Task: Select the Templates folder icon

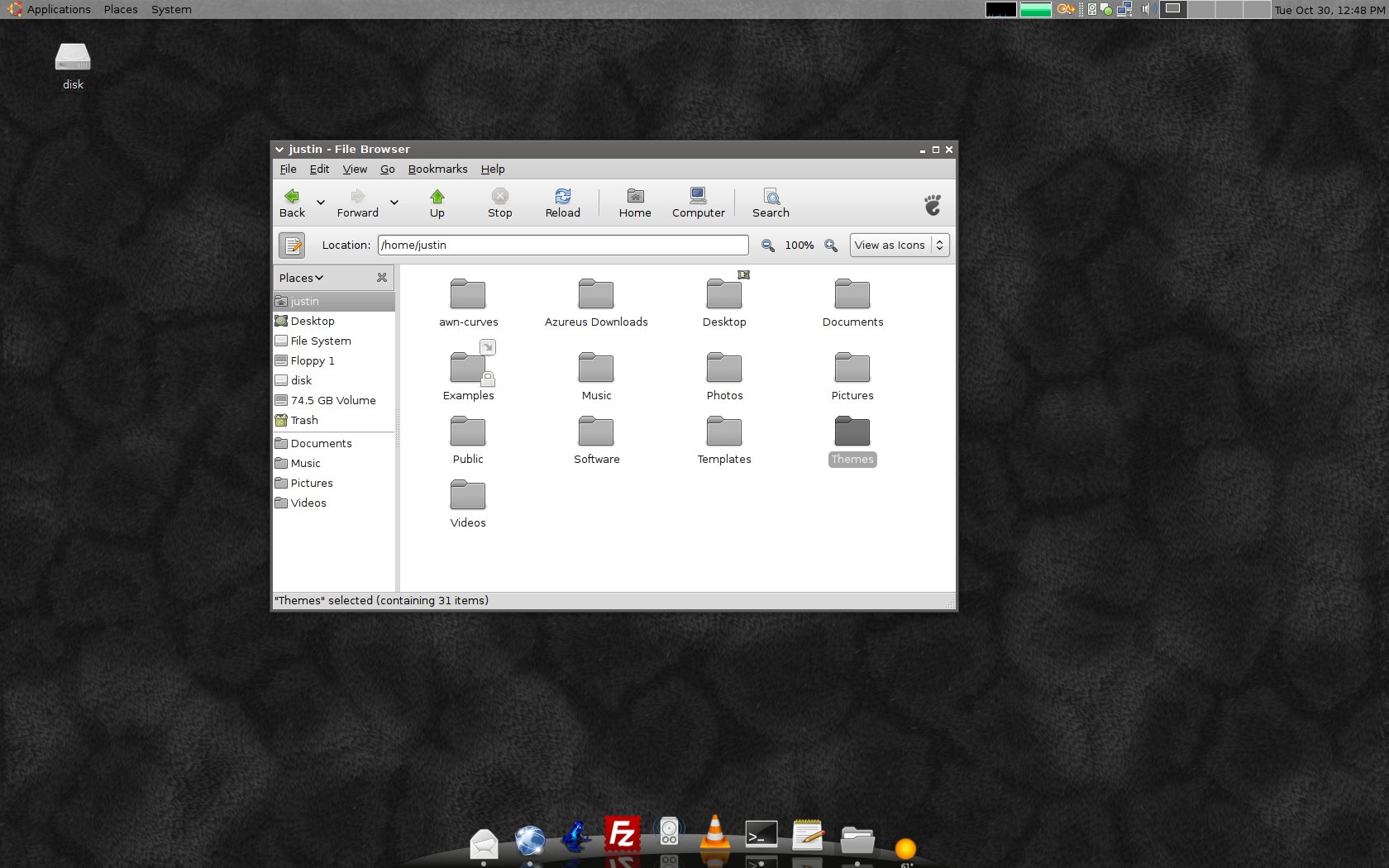Action: pos(724,440)
